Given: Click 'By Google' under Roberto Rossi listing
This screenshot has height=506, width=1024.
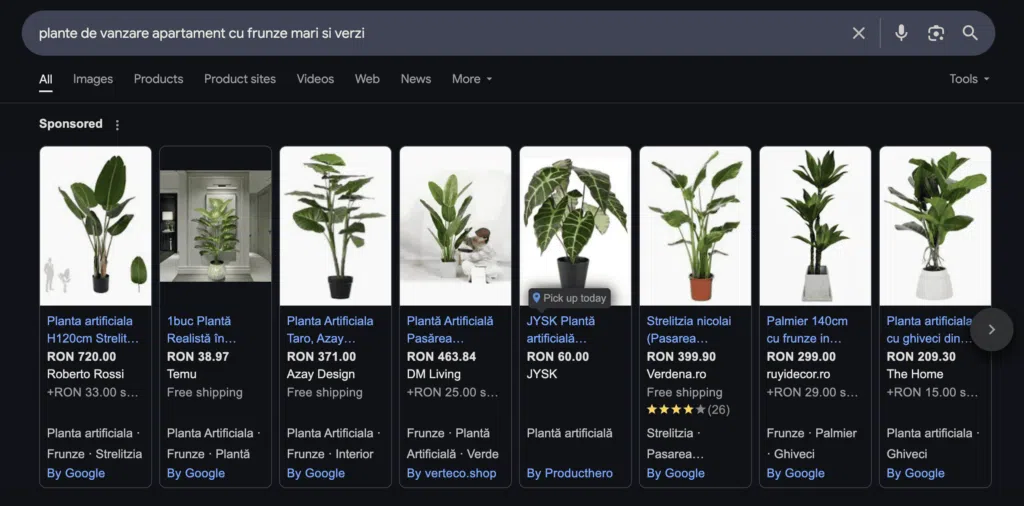Looking at the screenshot, I should pyautogui.click(x=76, y=473).
